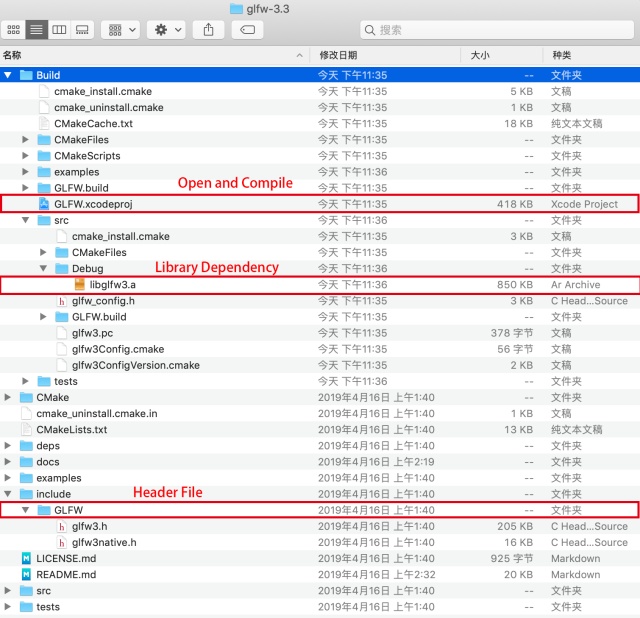Select the bottom-level tests folder dated 上午1:40

point(320,607)
